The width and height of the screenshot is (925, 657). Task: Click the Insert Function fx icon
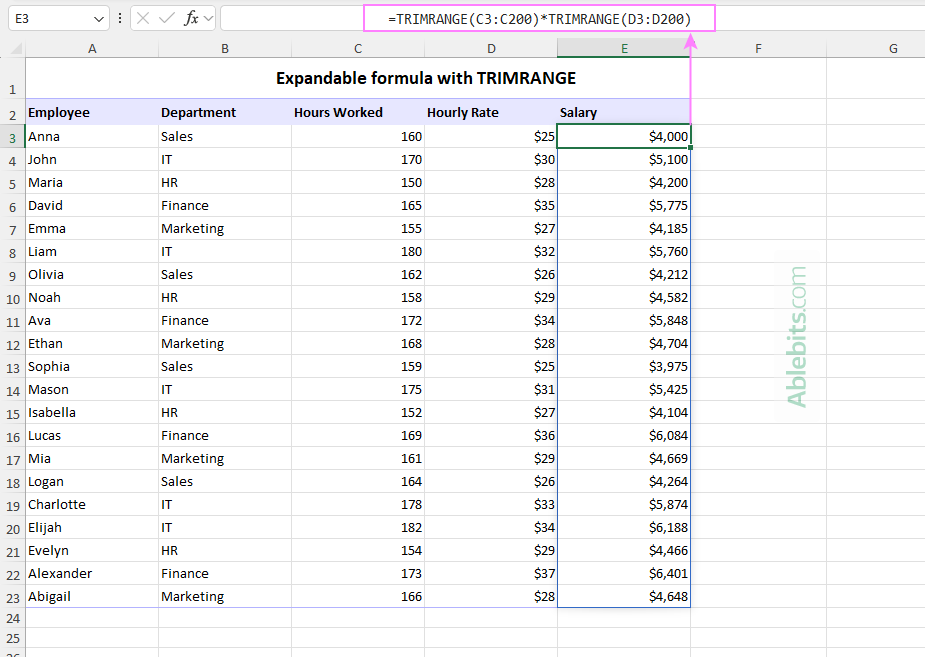click(190, 19)
